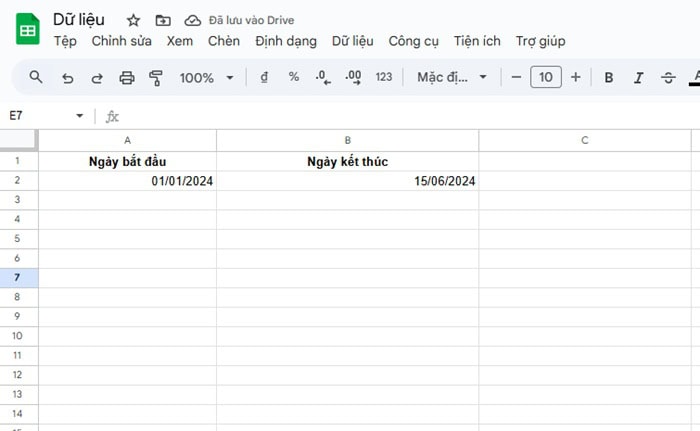
Task: Undo the last action
Action: (x=67, y=77)
